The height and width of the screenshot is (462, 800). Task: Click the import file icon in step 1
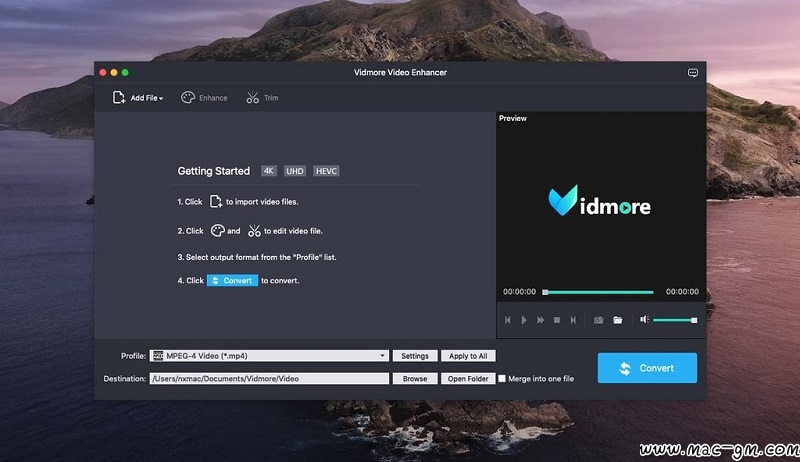[x=216, y=201]
